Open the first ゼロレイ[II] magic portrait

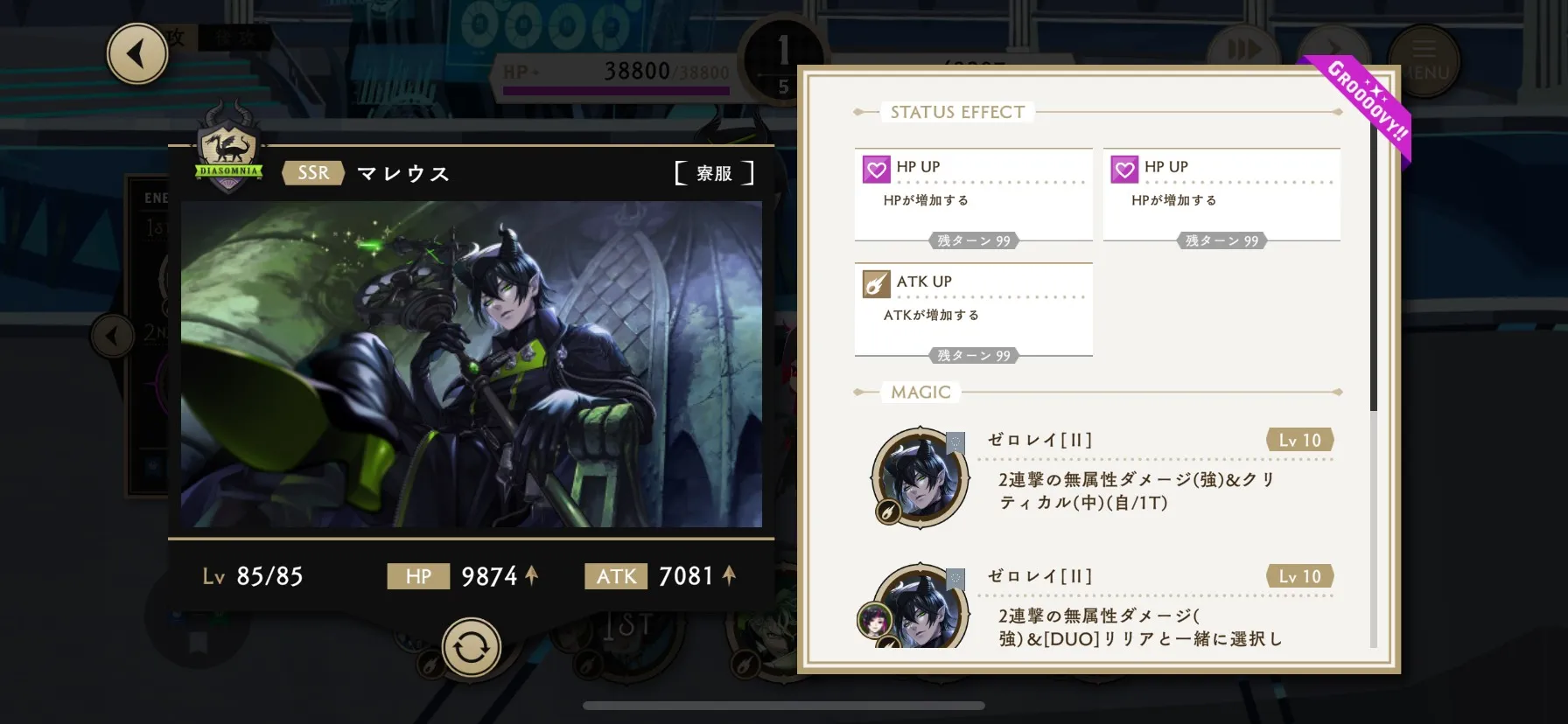coord(920,477)
